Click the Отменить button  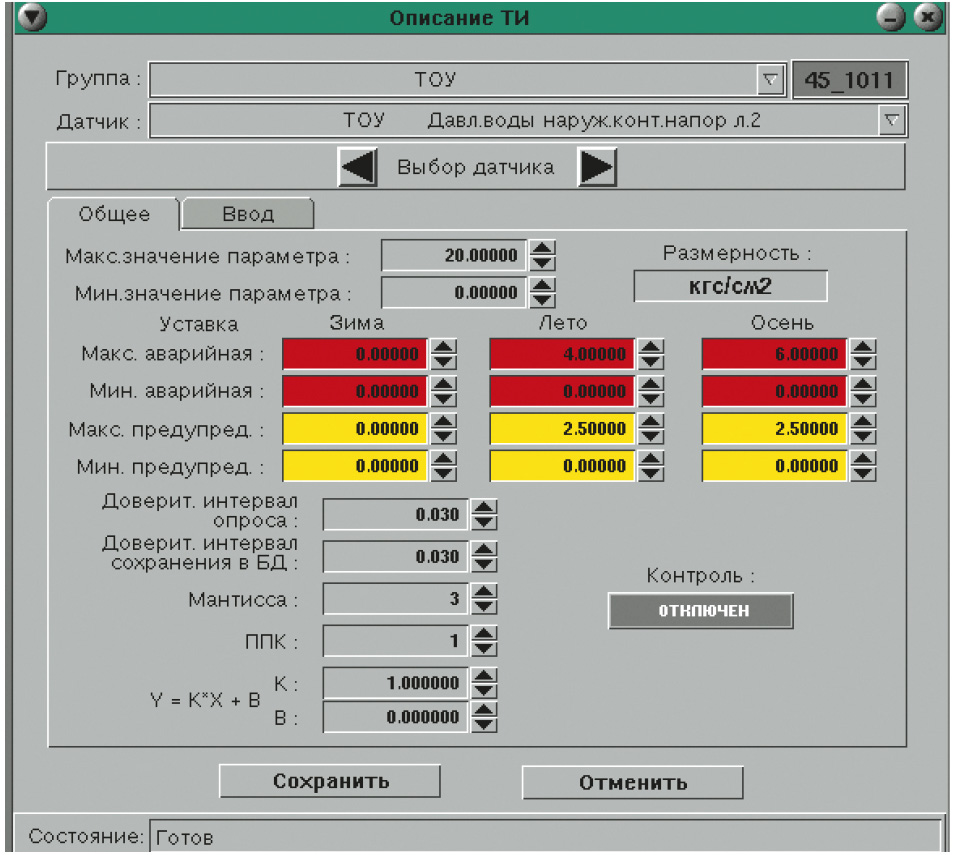[x=633, y=783]
